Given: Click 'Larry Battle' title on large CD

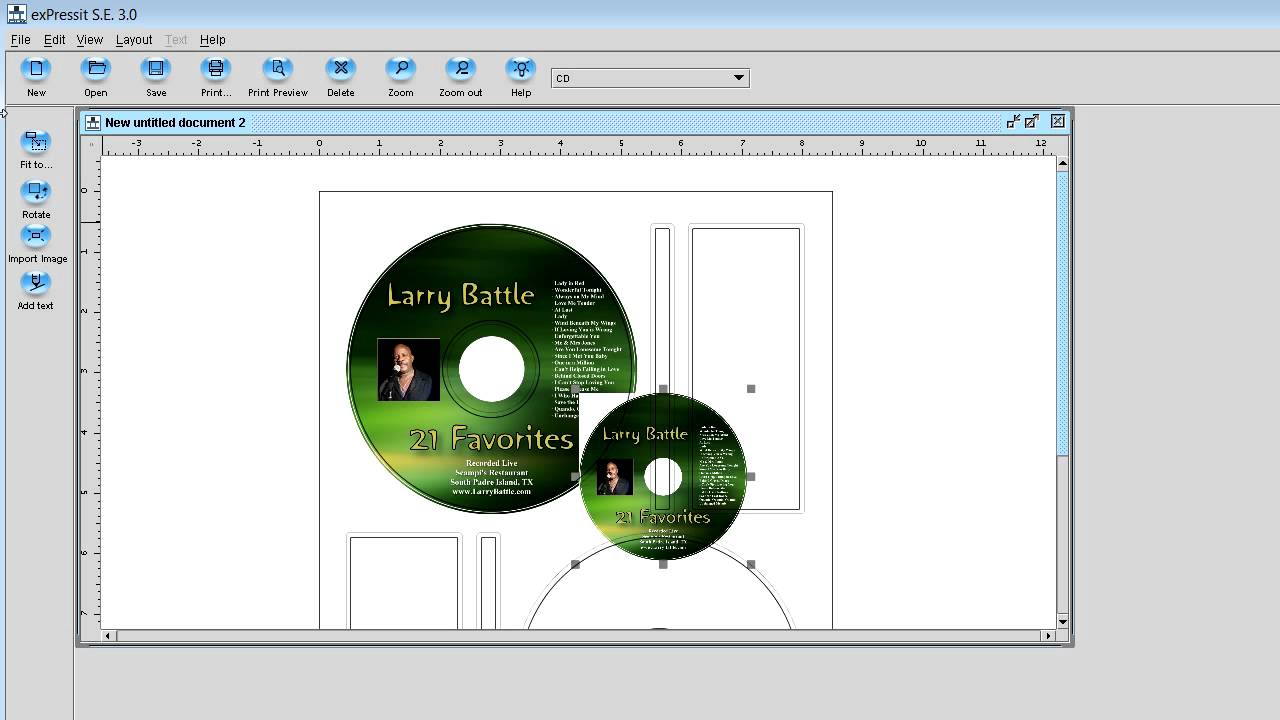Looking at the screenshot, I should pyautogui.click(x=461, y=295).
